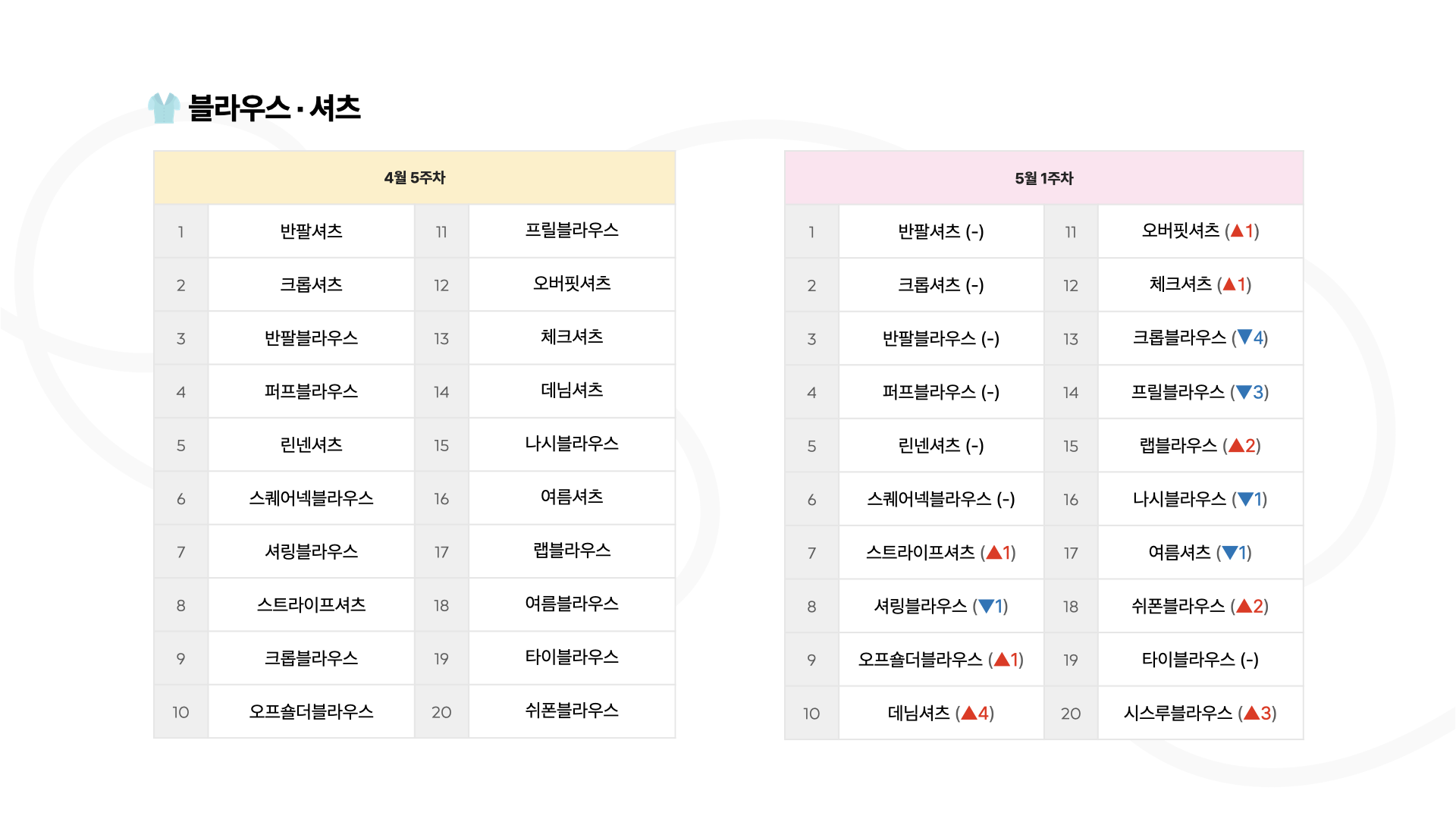Click 스트라이프셔츠 in the May ranking table
Image resolution: width=1456 pixels, height=819 pixels.
pos(921,553)
